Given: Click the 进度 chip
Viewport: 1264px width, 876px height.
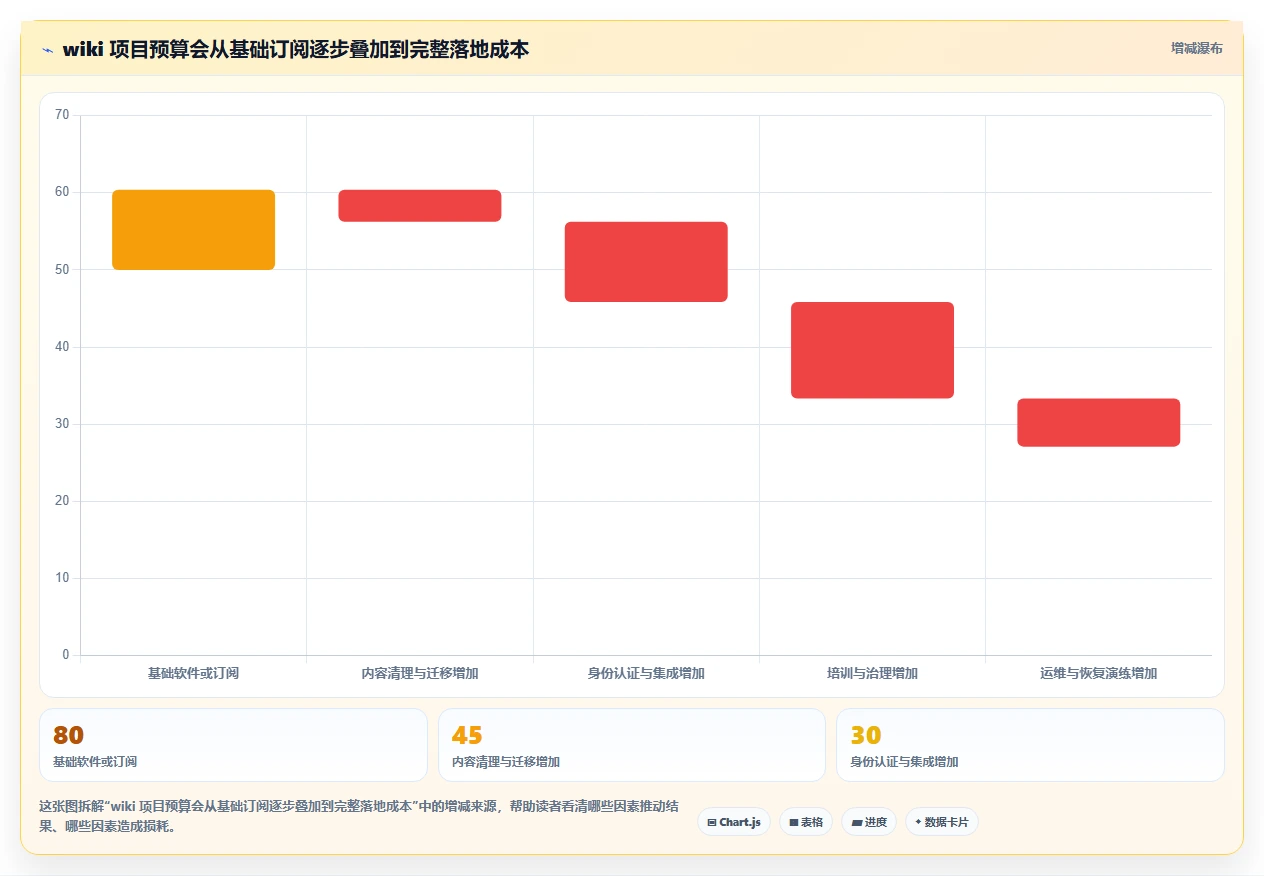Looking at the screenshot, I should pos(869,822).
